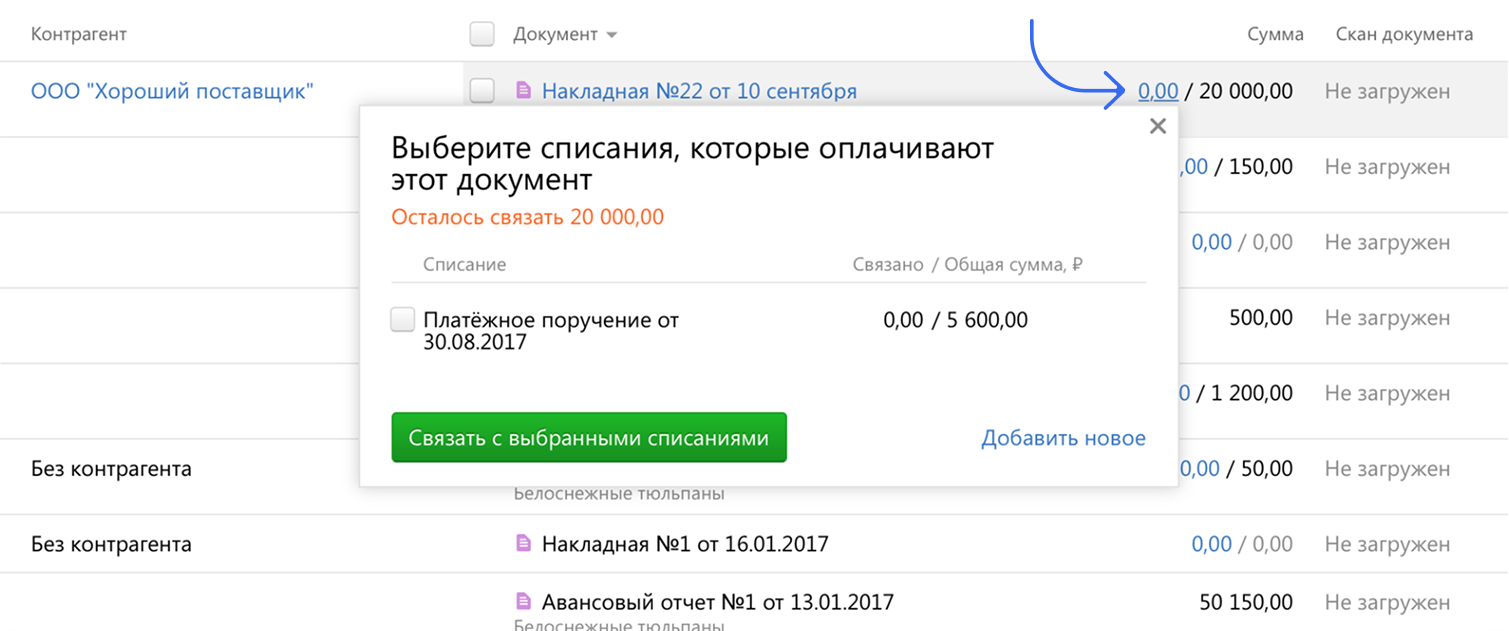
Task: Click 0,00 link in Накладная №1 row
Action: pos(1211,544)
